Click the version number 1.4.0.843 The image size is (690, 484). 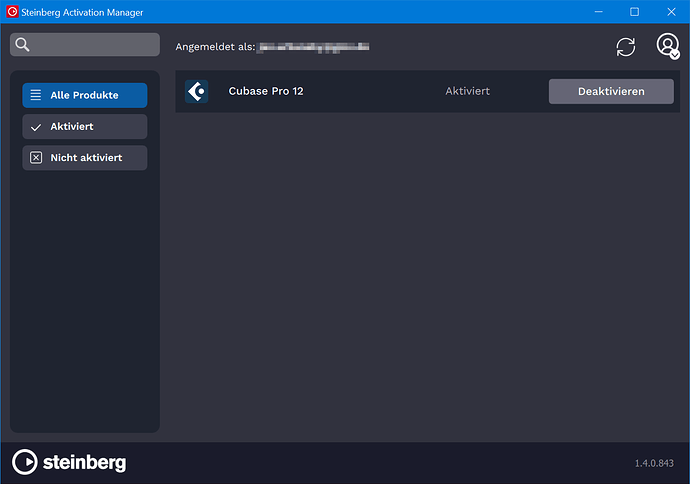(x=654, y=463)
